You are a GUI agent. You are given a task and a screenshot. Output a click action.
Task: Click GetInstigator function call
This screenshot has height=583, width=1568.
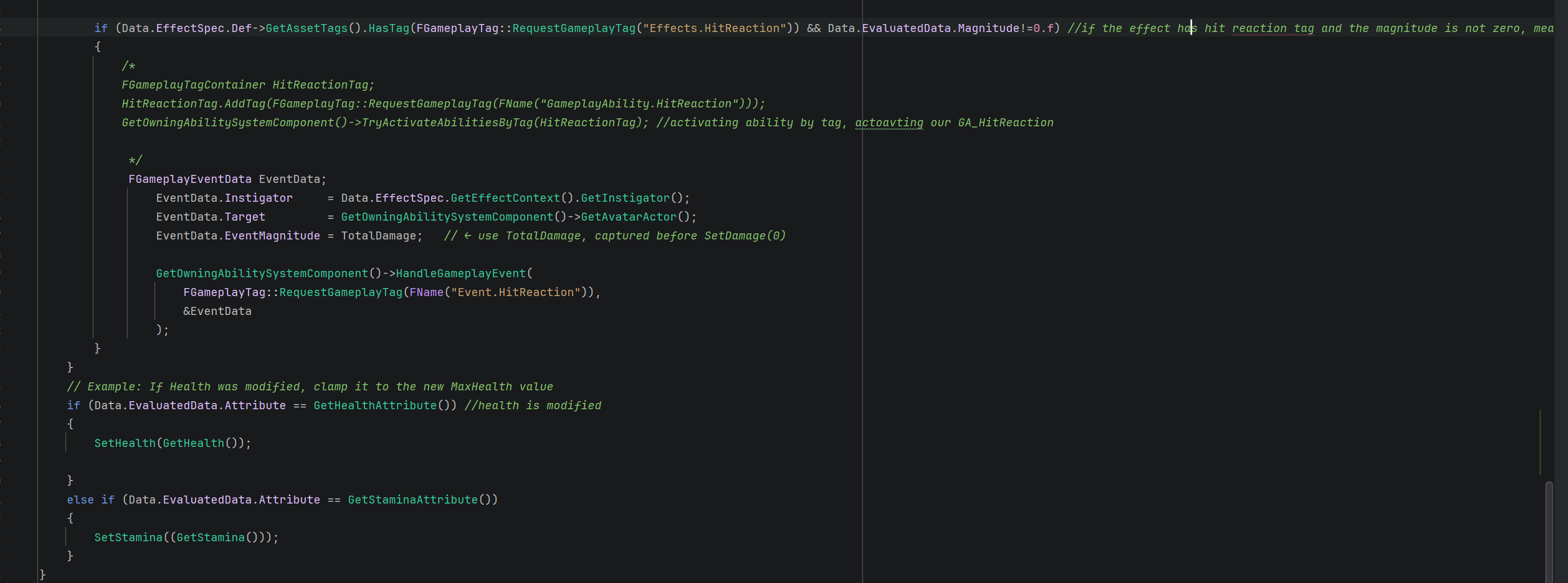point(625,198)
